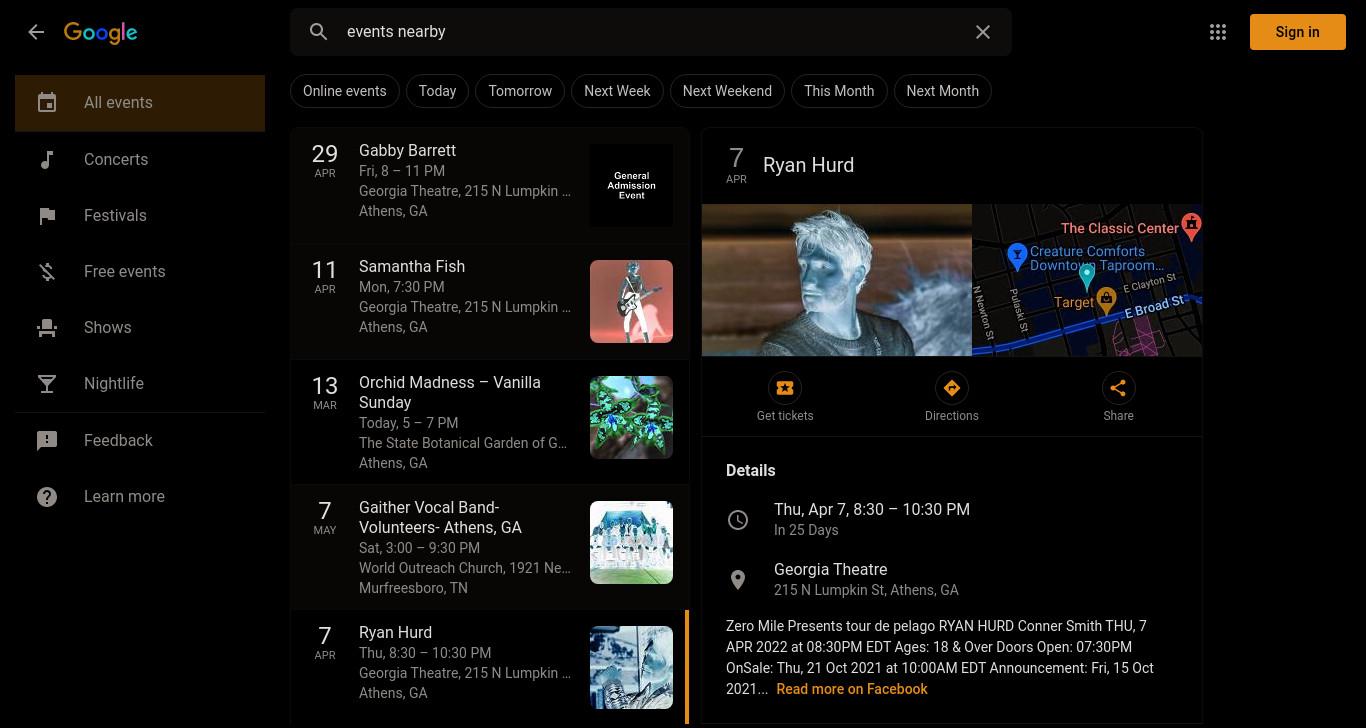Open Festivals category label
This screenshot has width=1366, height=728.
(115, 215)
